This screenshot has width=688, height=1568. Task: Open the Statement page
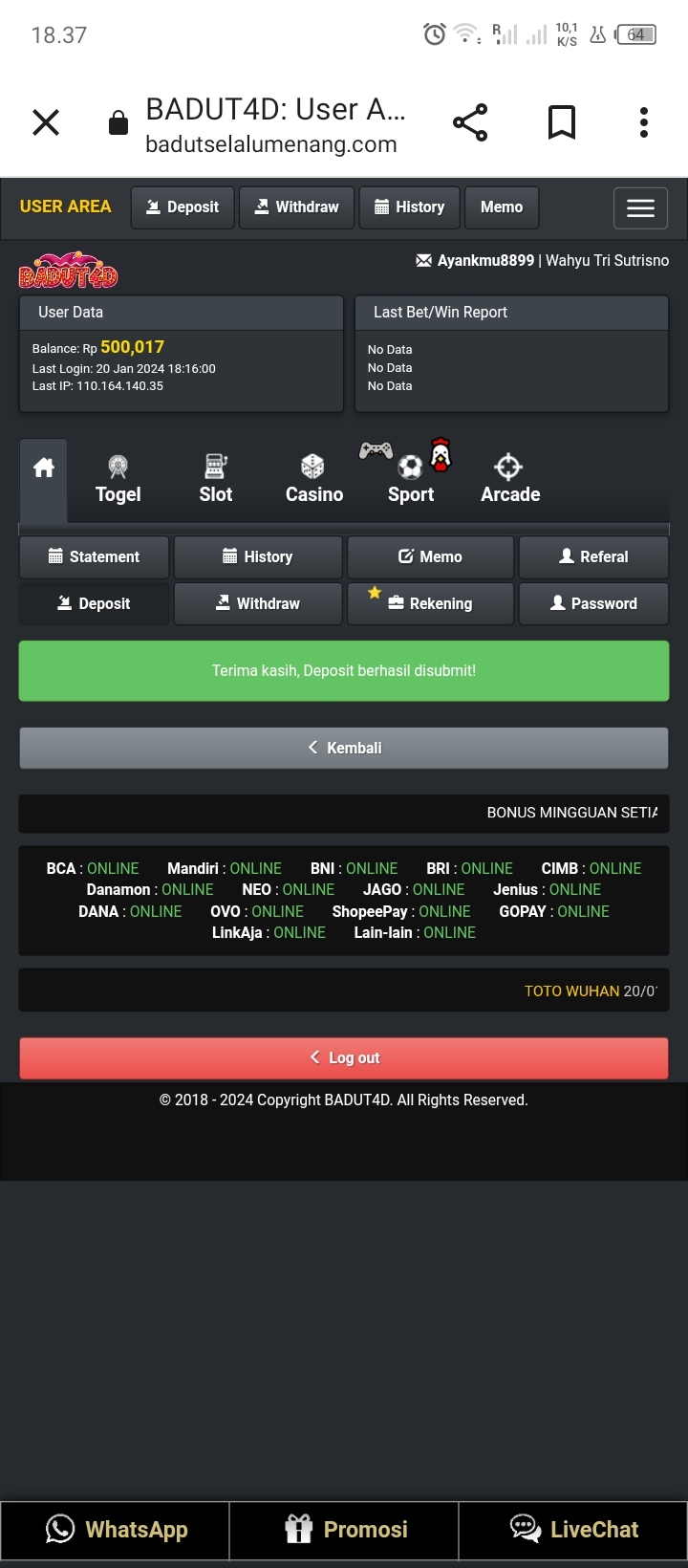click(x=95, y=556)
